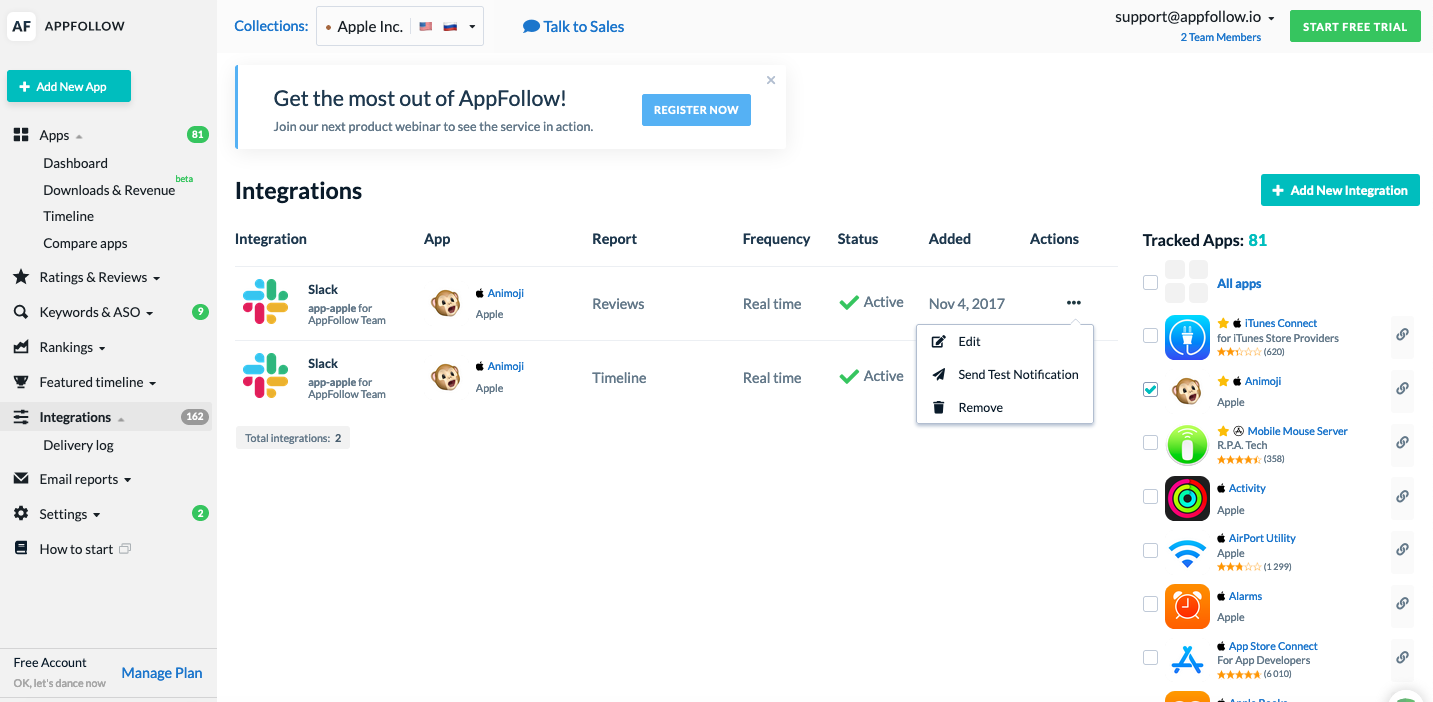Click the Register Now button
The image size is (1433, 702).
[x=696, y=110]
